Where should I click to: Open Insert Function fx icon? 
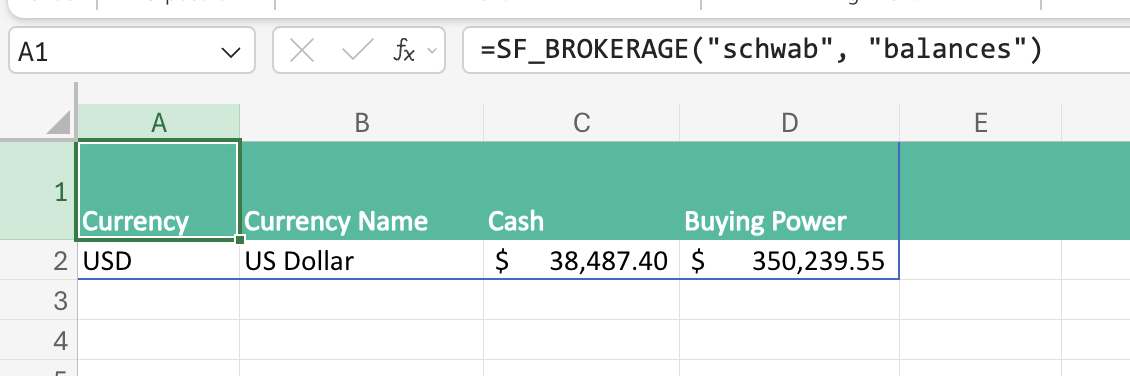[404, 50]
